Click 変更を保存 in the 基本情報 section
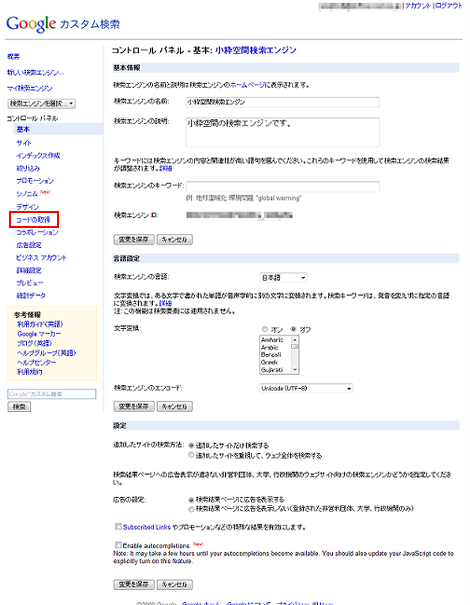470x605 pixels. tap(134, 240)
